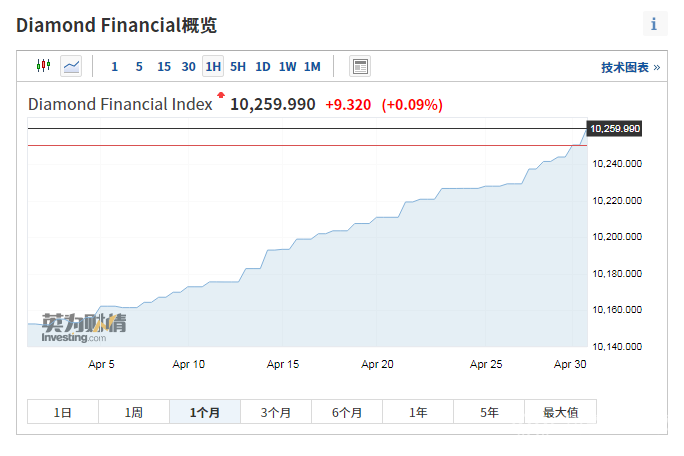Open the news table icon
Screen dimensions: 684x456
360,66
